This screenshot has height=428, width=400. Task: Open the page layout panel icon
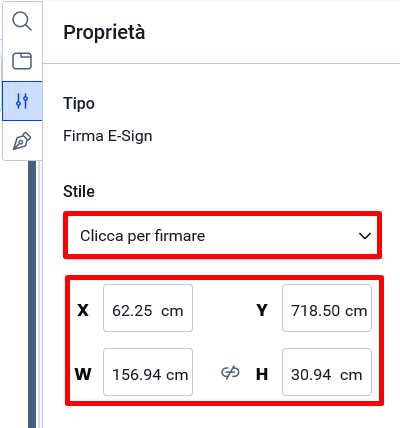(22, 61)
